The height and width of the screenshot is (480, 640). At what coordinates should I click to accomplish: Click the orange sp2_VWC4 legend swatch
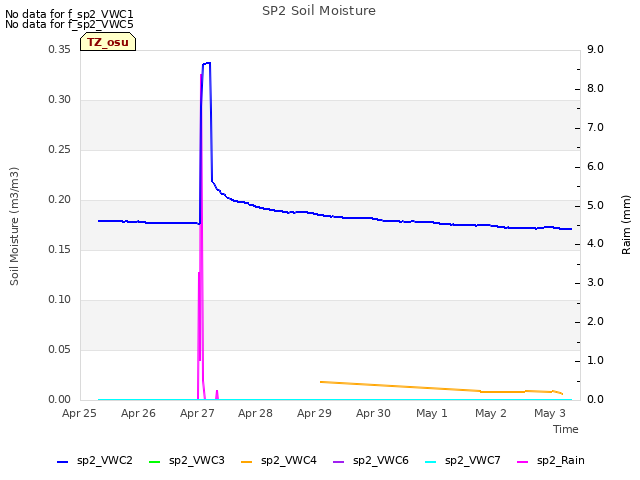point(247,462)
